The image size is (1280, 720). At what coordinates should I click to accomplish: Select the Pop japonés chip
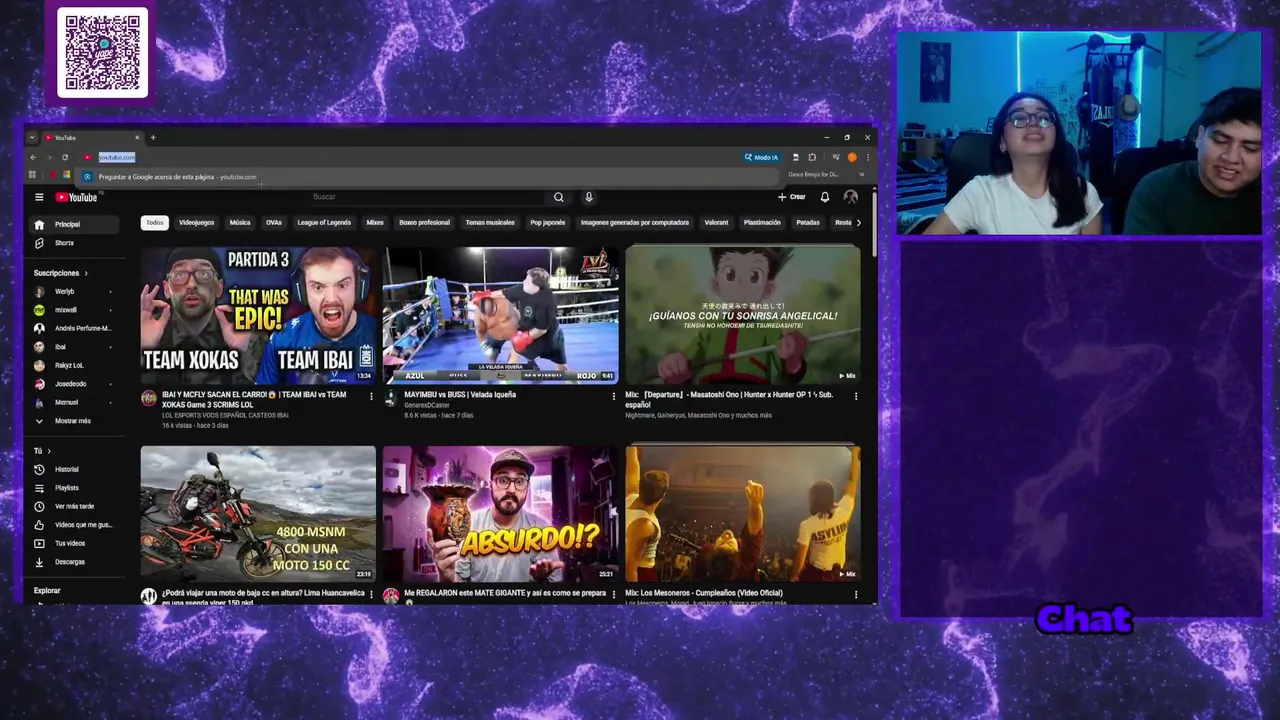click(548, 223)
